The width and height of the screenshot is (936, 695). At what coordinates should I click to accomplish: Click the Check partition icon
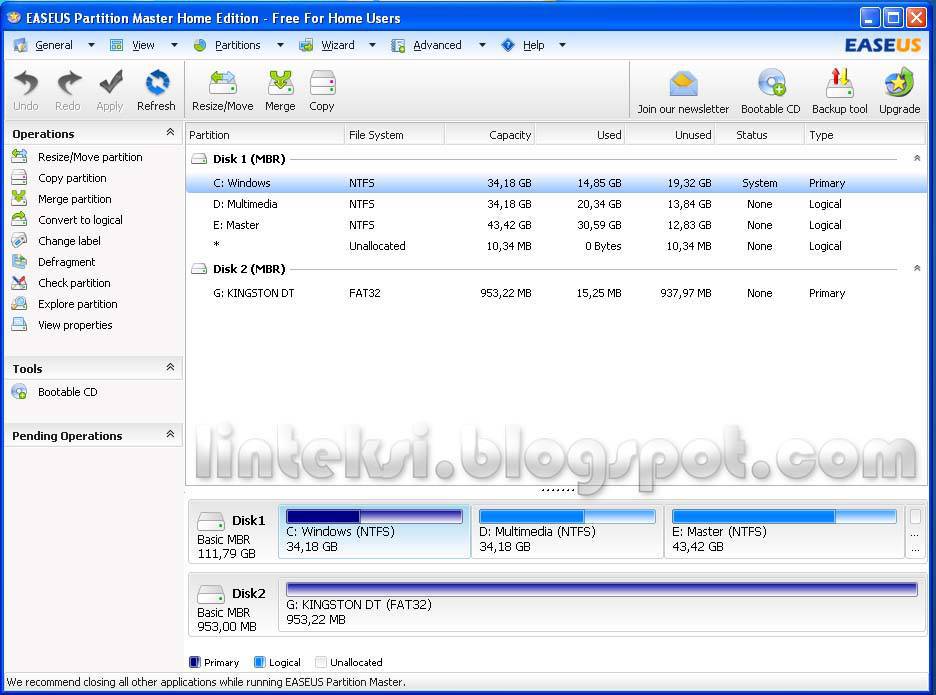coord(19,282)
